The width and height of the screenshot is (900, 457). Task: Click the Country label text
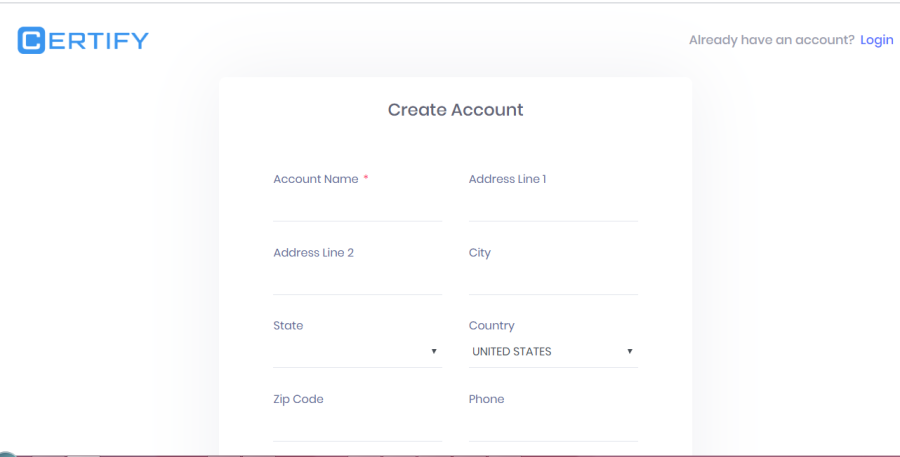(x=491, y=326)
